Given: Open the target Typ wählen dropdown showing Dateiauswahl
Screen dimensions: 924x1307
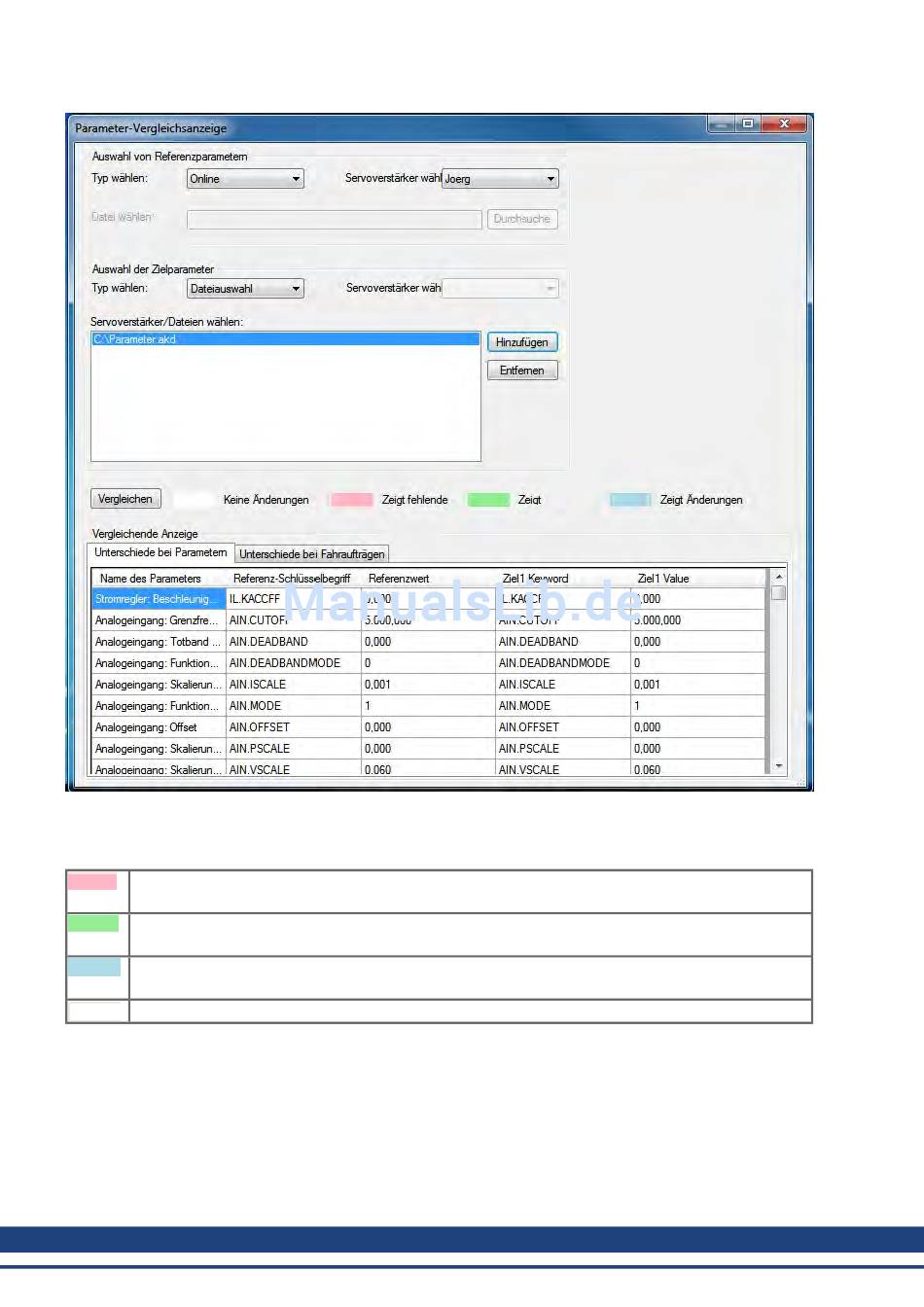Looking at the screenshot, I should pos(245,289).
